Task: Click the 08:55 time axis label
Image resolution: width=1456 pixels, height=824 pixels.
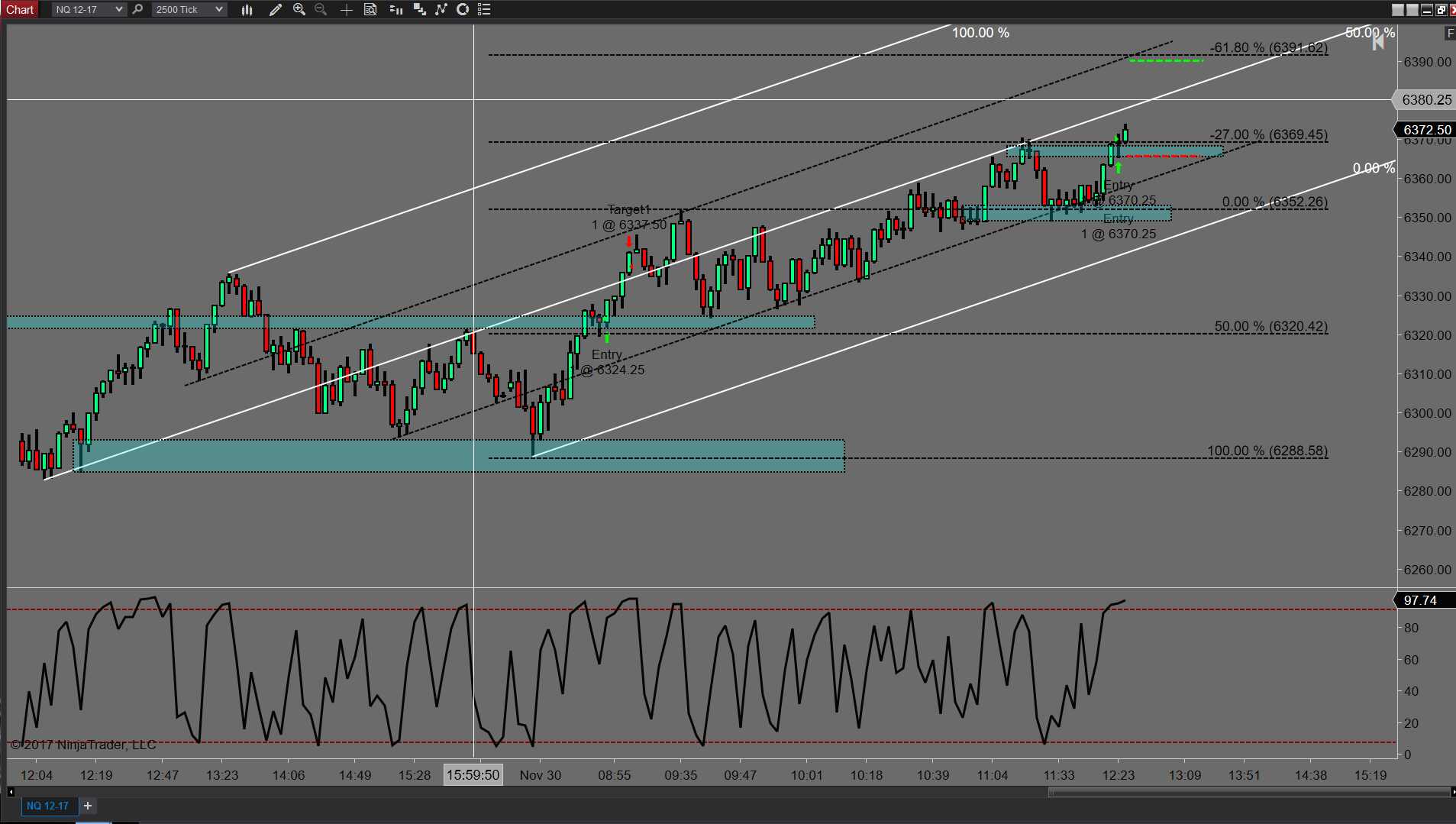Action: click(615, 775)
